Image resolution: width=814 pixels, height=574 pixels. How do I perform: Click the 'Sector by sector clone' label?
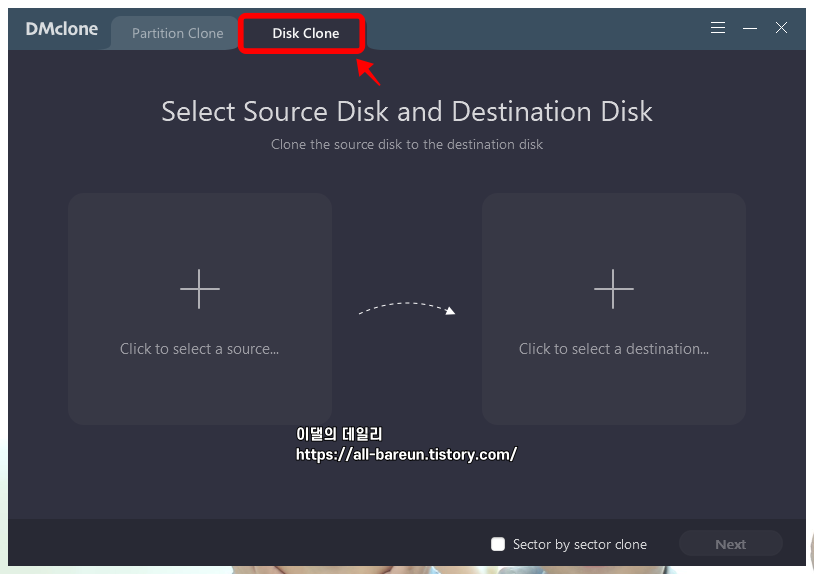pos(580,544)
